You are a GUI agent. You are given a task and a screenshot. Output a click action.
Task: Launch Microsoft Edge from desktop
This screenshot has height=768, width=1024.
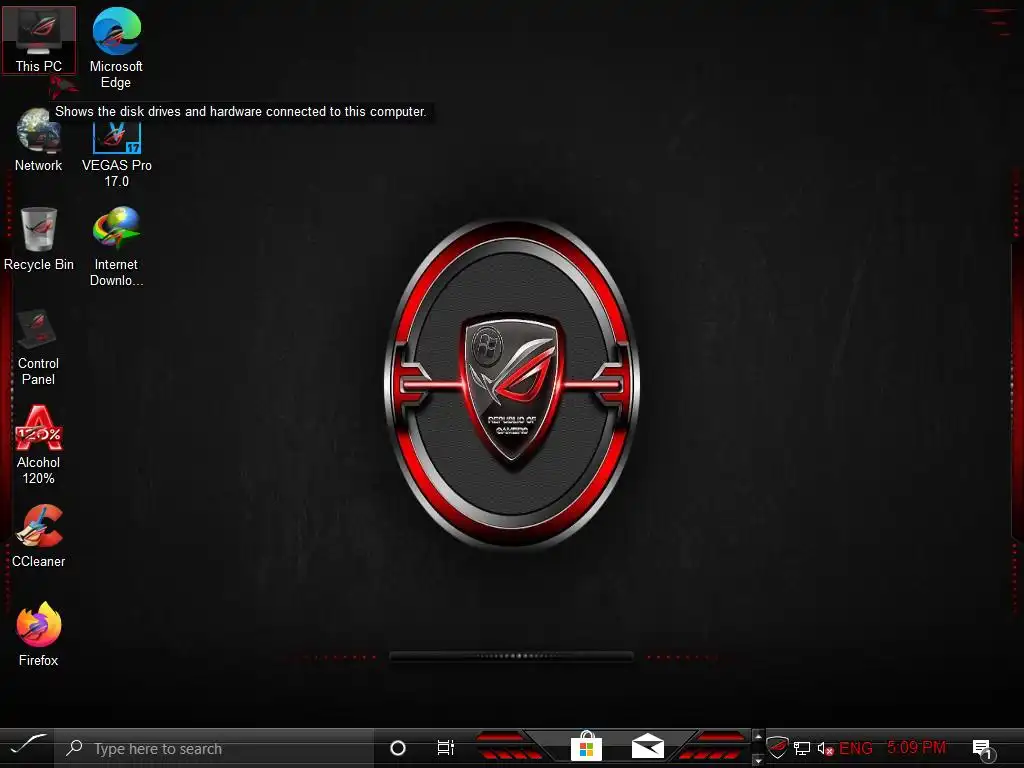point(116,48)
